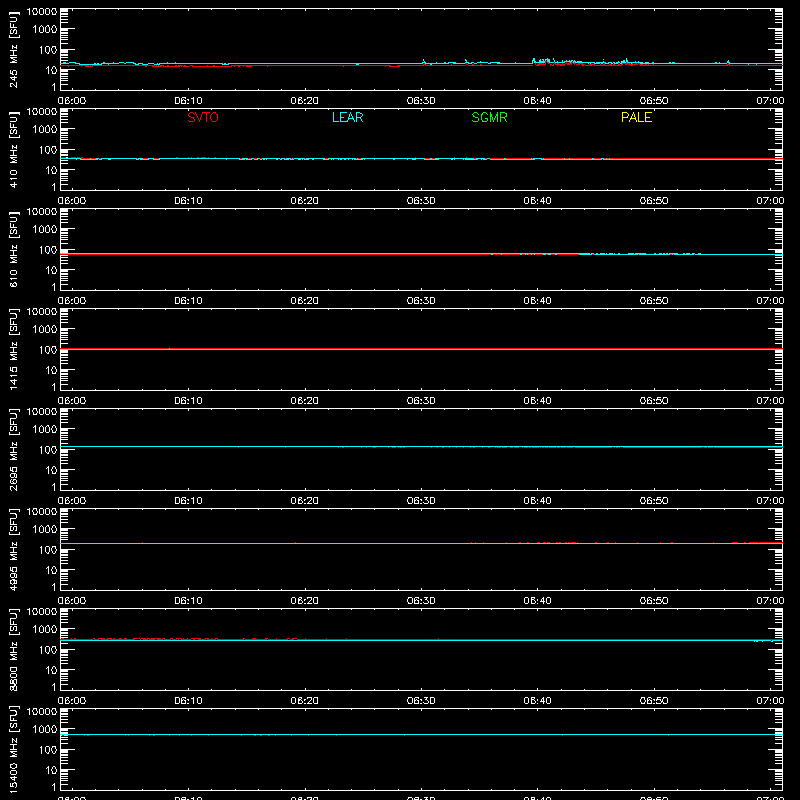Click the 1000 tick label on 245 MHz plot
This screenshot has width=800, height=800.
coord(45,29)
